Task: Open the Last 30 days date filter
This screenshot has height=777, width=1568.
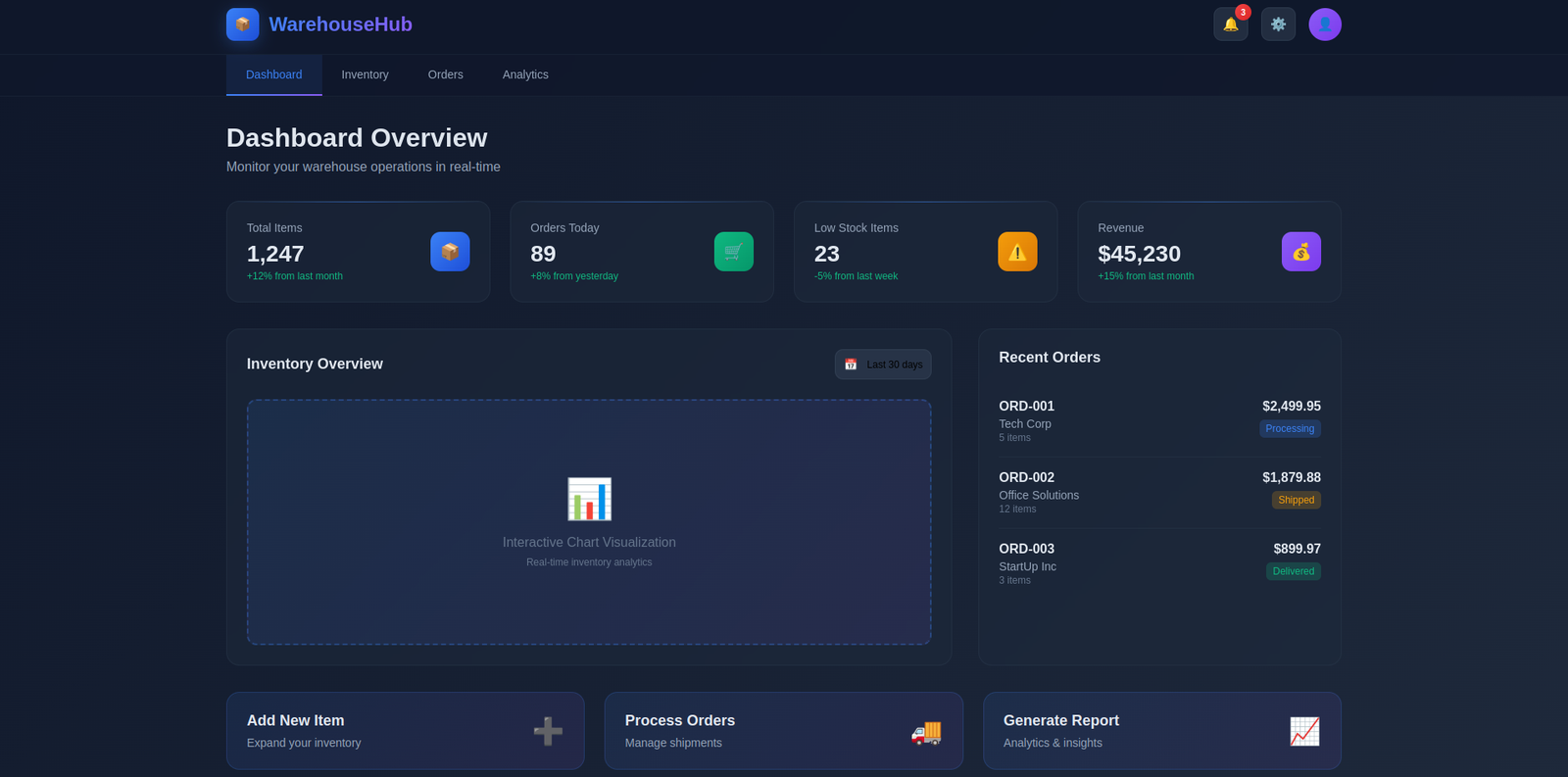Action: pos(883,364)
